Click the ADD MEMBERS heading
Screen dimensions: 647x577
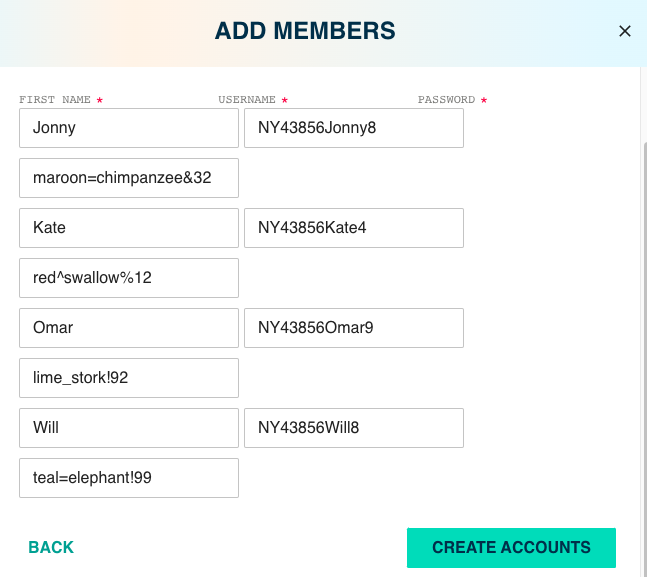(x=305, y=31)
